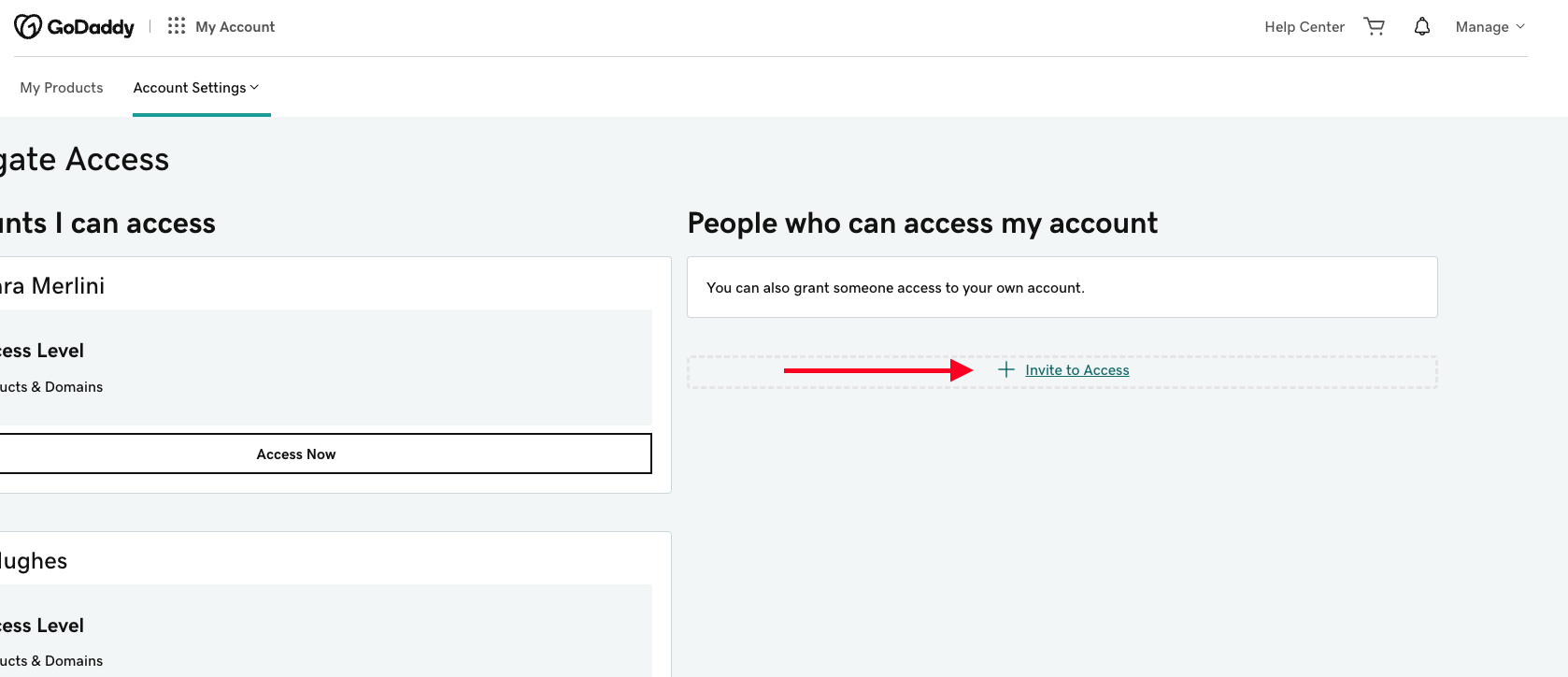1568x677 pixels.
Task: Click the Access Level section under Merlini
Action: 325,367
